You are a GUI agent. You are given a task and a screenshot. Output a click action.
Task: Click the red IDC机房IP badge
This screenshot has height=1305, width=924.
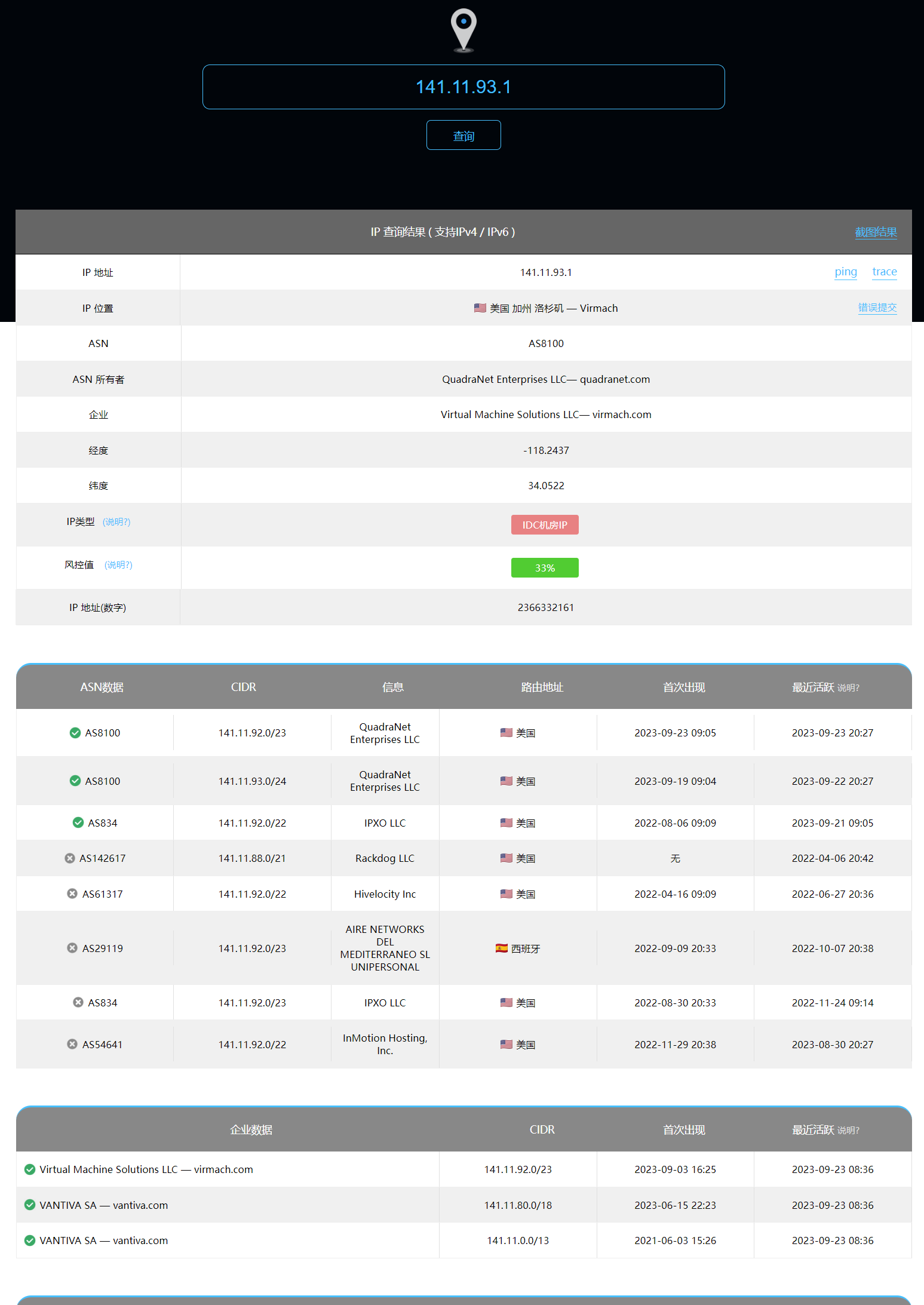coord(544,525)
